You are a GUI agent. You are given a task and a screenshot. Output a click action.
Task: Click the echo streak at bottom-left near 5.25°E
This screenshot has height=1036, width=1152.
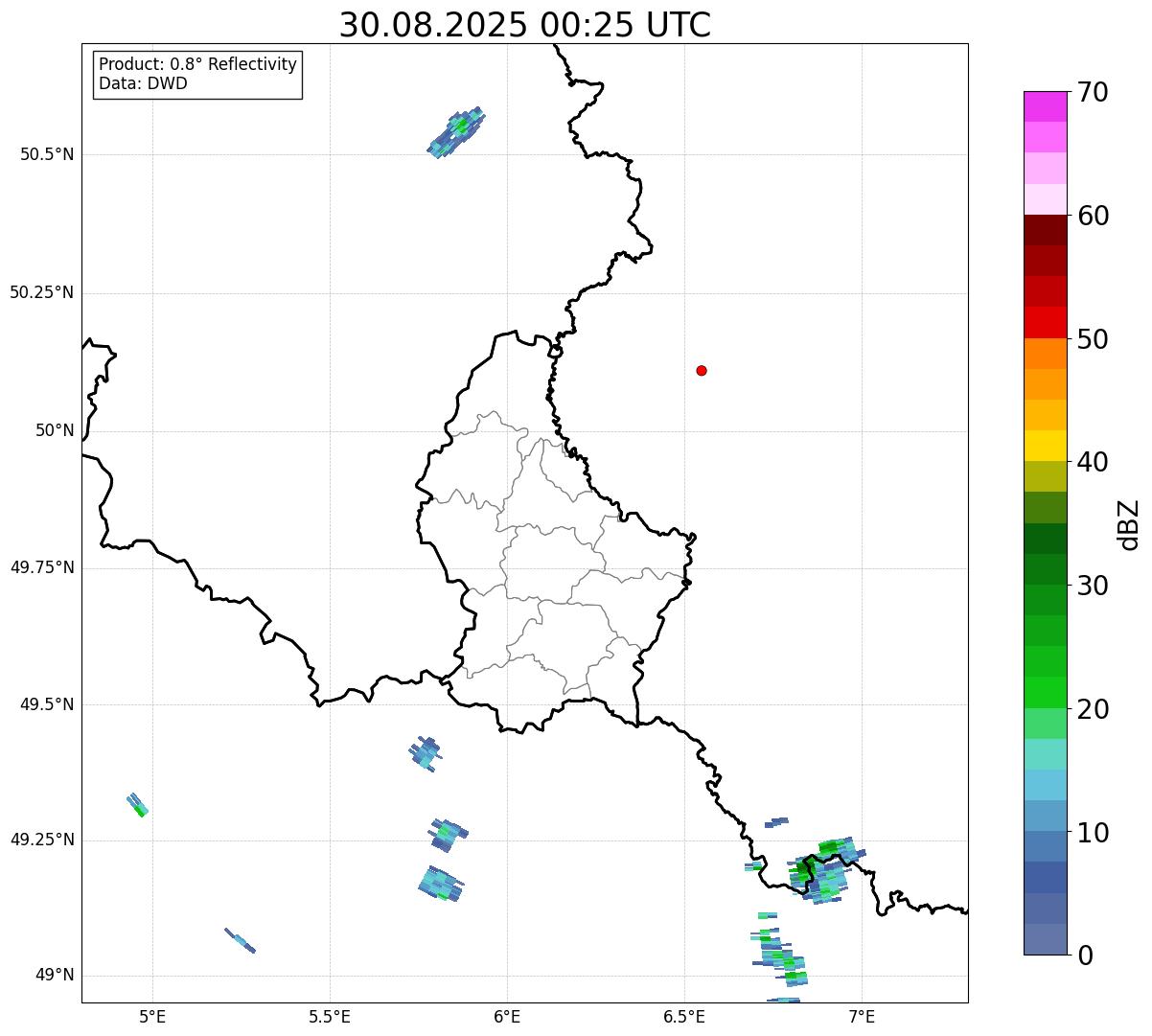[x=240, y=940]
